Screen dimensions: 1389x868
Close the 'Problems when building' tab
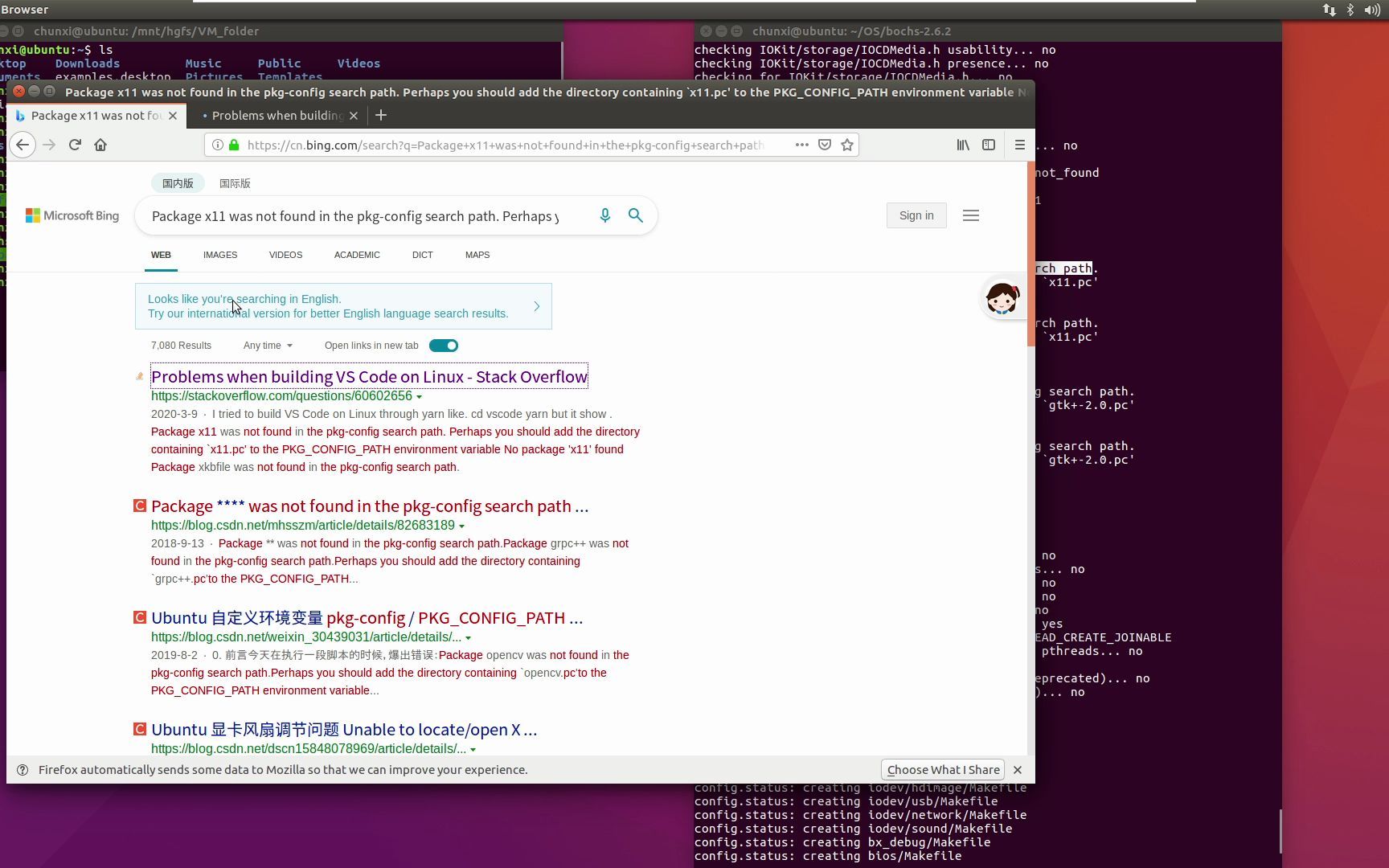coord(354,116)
